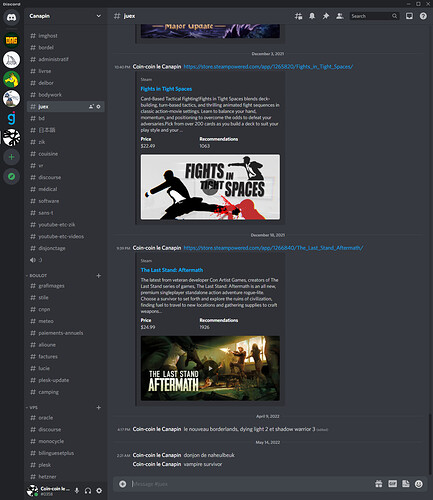This screenshot has width=433, height=500.
Task: Open the factures channel
Action: coord(65,357)
